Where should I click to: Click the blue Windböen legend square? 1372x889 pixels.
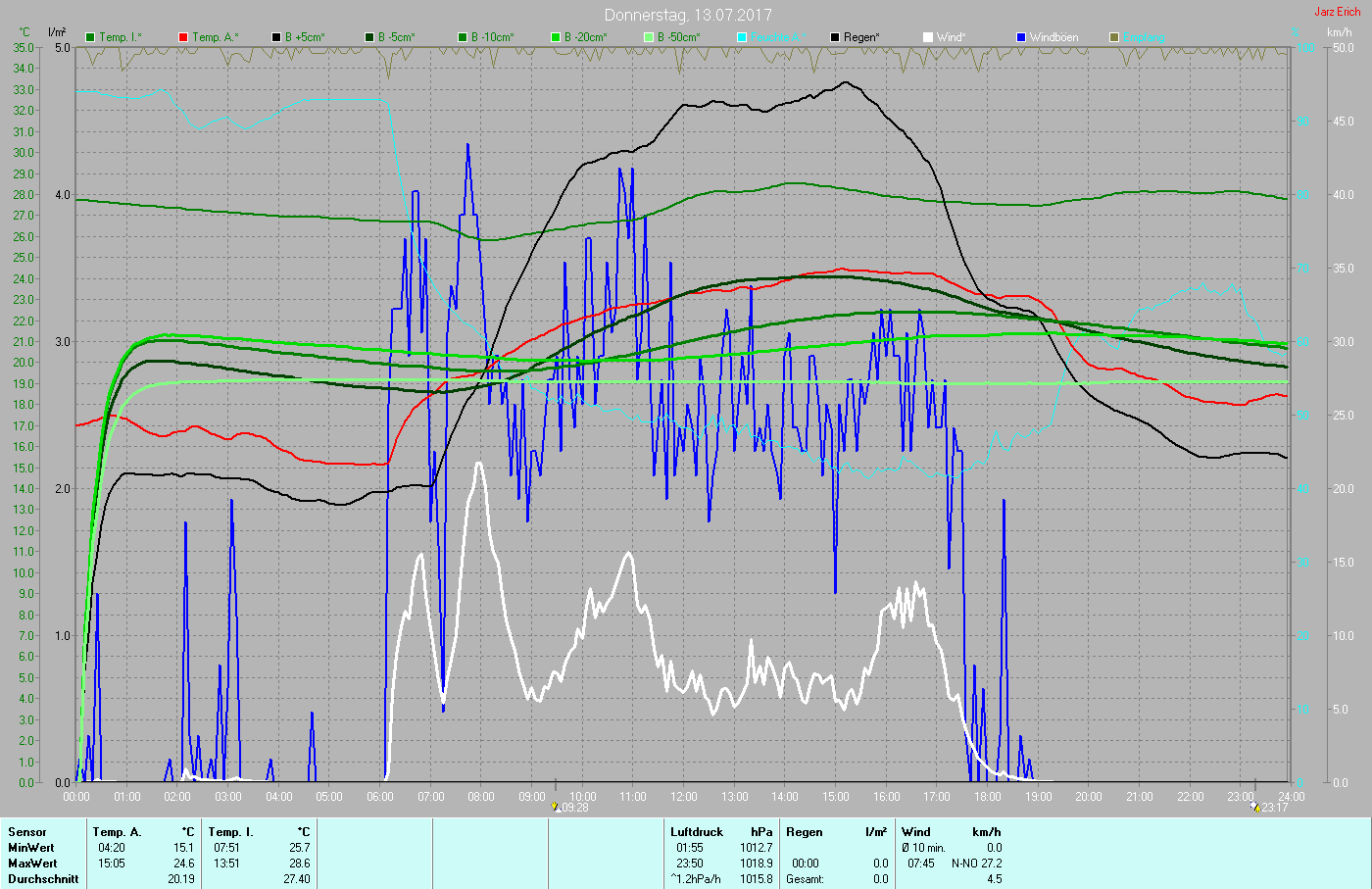coord(1021,37)
